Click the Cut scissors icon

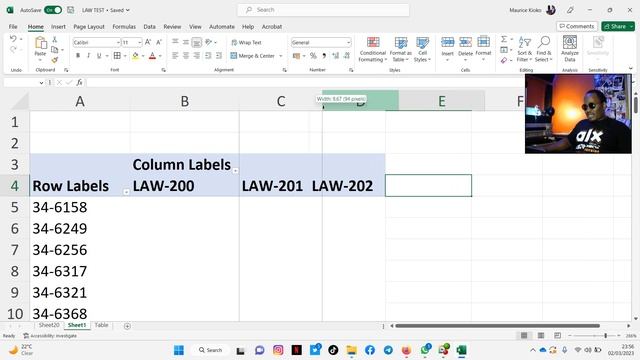(54, 40)
